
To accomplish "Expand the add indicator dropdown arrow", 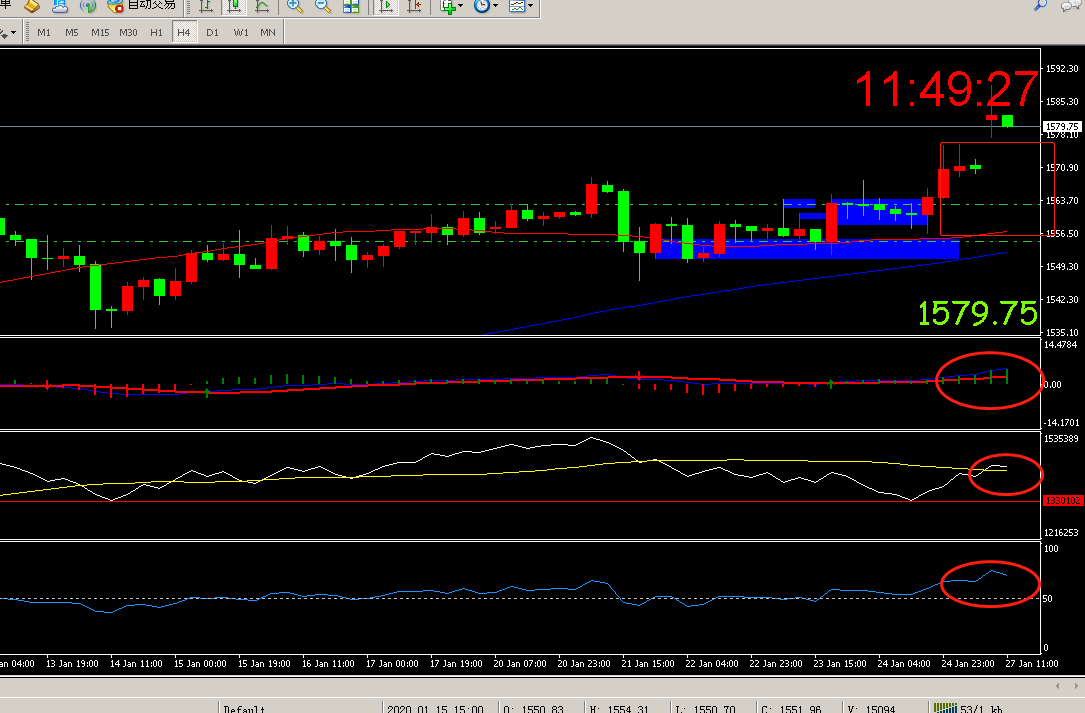I will tap(461, 6).
